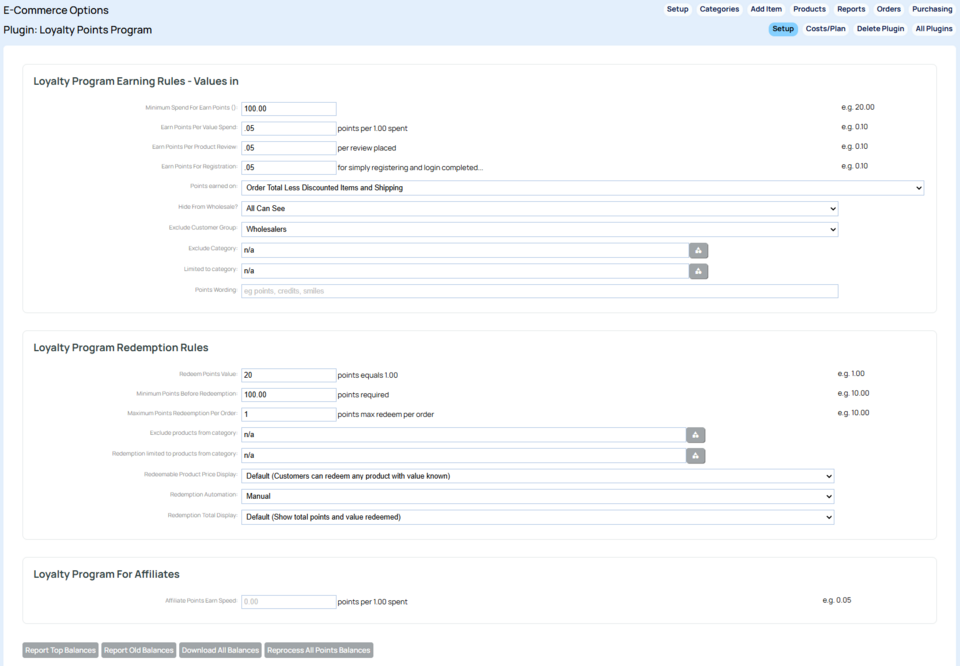Viewport: 960px width, 666px height.
Task: Open the Reports menu
Action: tap(851, 9)
